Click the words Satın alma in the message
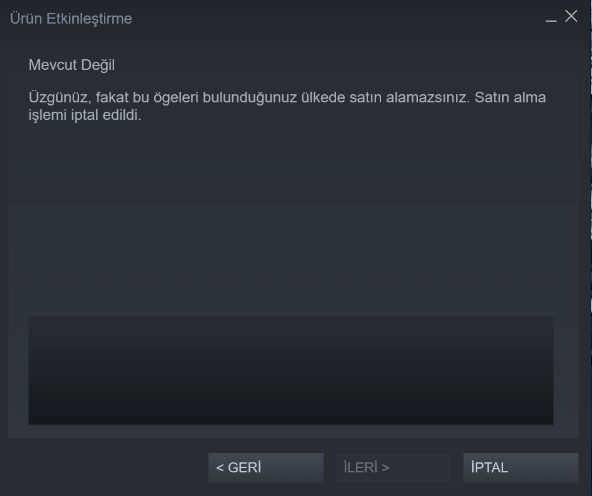 (510, 97)
